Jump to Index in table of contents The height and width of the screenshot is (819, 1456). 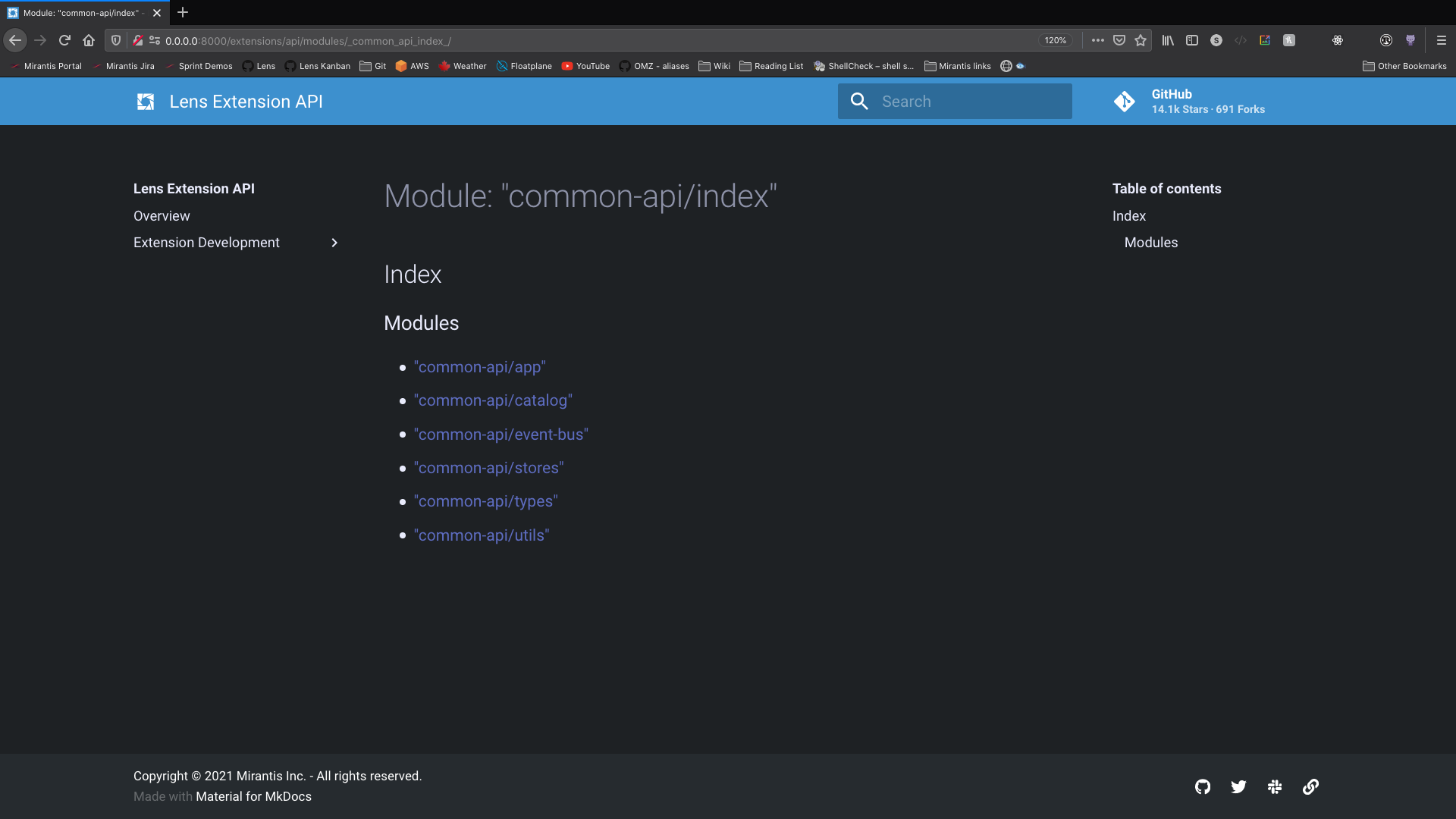[1129, 216]
